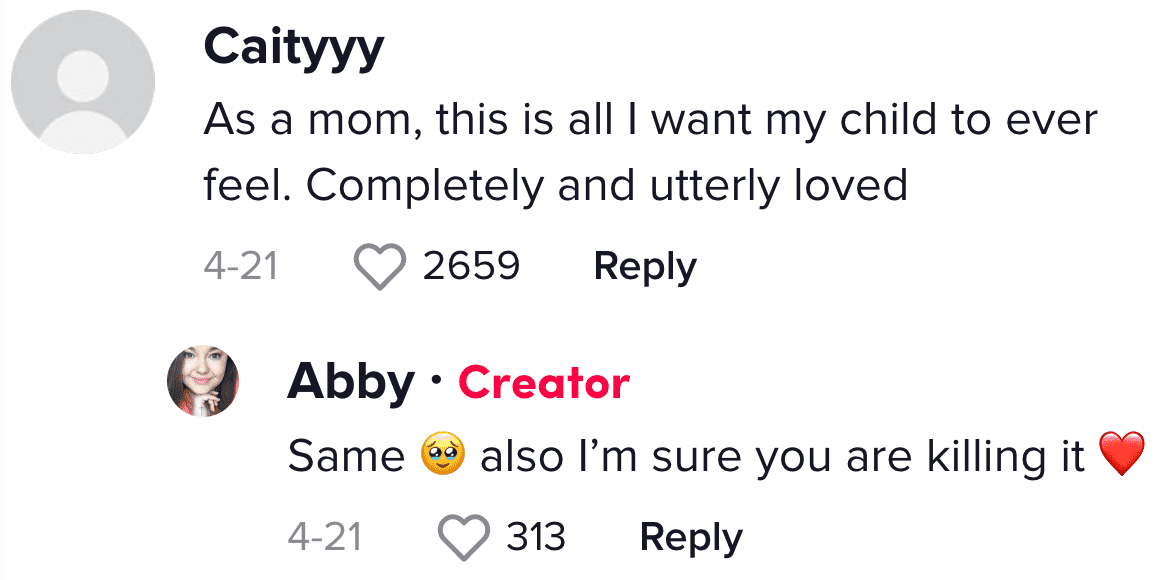Screen dimensions: 1169x580
Task: Click the 313 like count
Action: click(x=536, y=537)
